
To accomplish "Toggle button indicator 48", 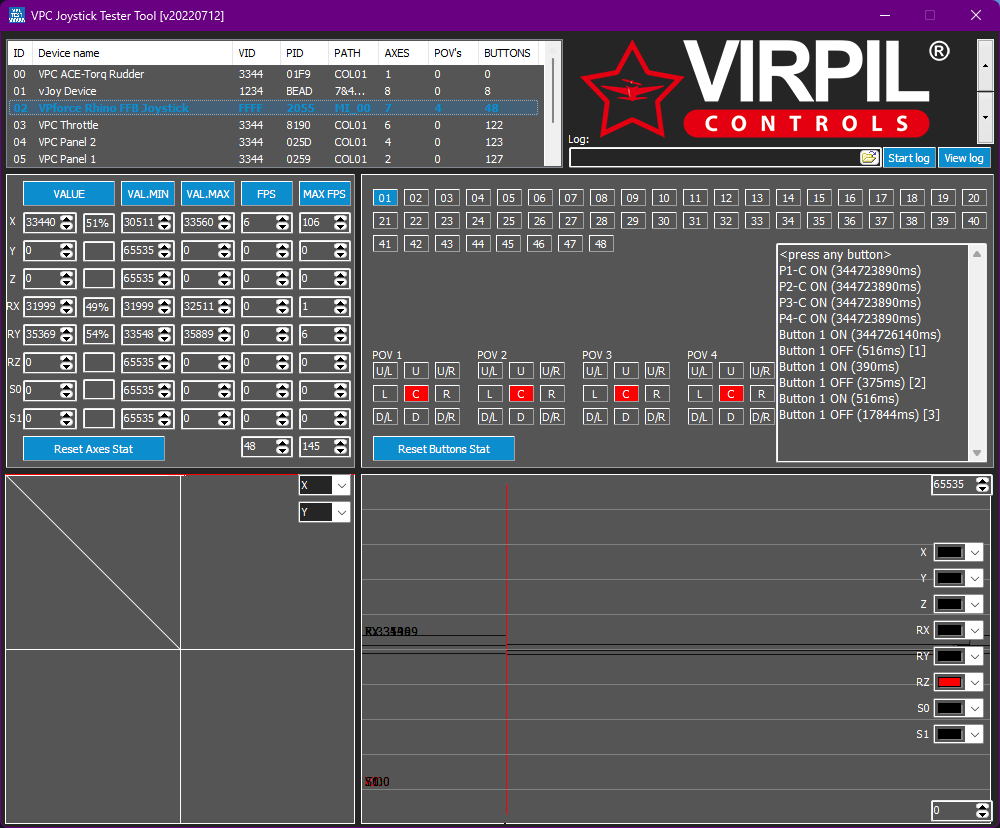I will 601,244.
